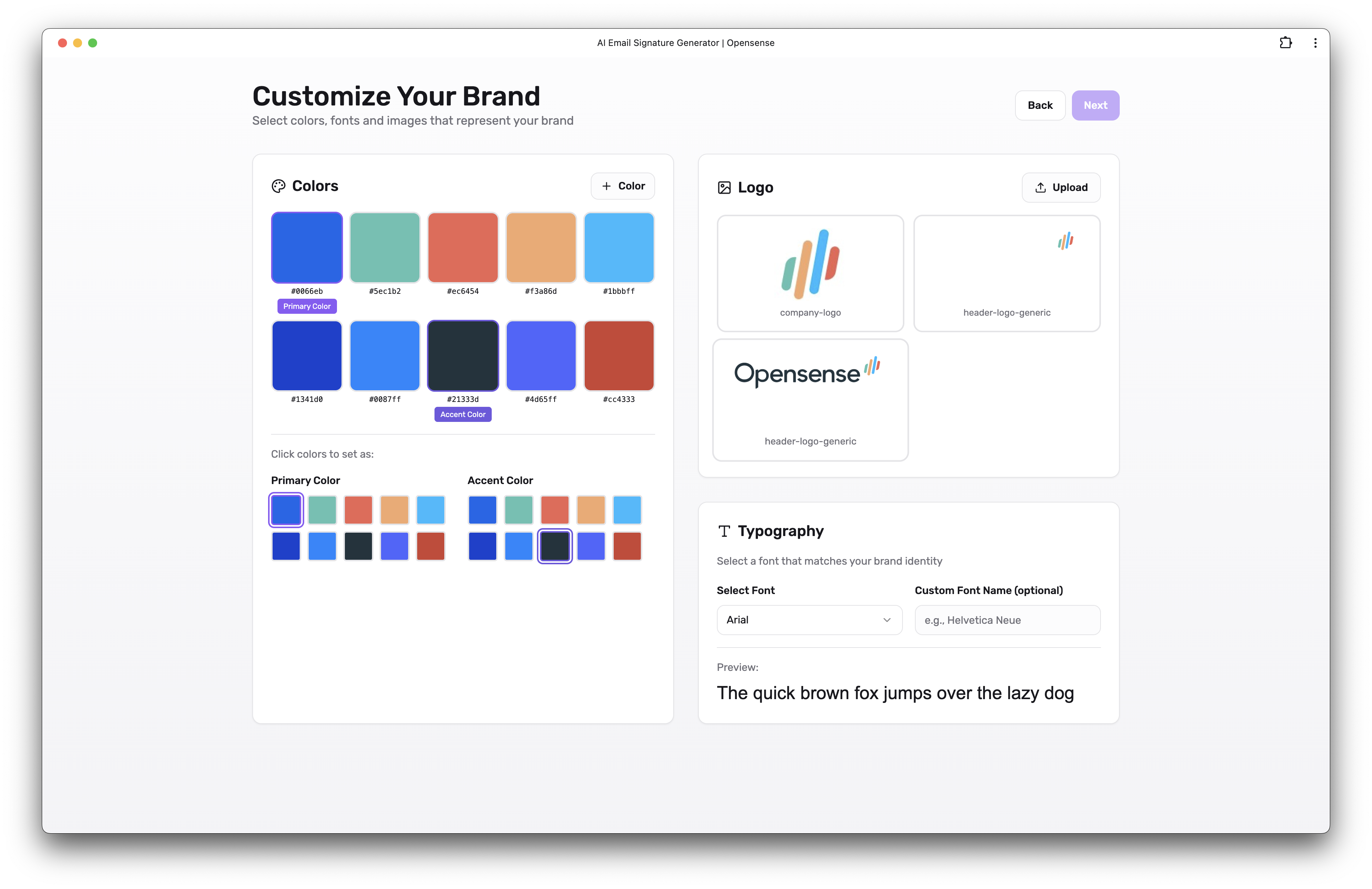
Task: Click the palette icon beside Colors heading
Action: [x=279, y=186]
